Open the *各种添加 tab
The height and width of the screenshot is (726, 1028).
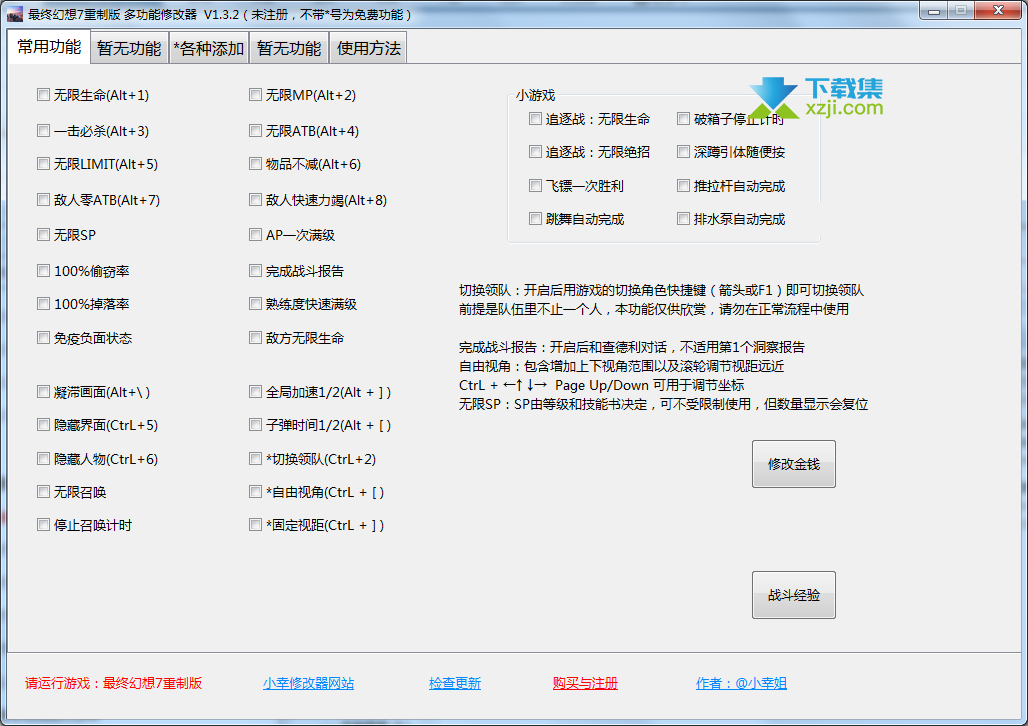point(208,49)
